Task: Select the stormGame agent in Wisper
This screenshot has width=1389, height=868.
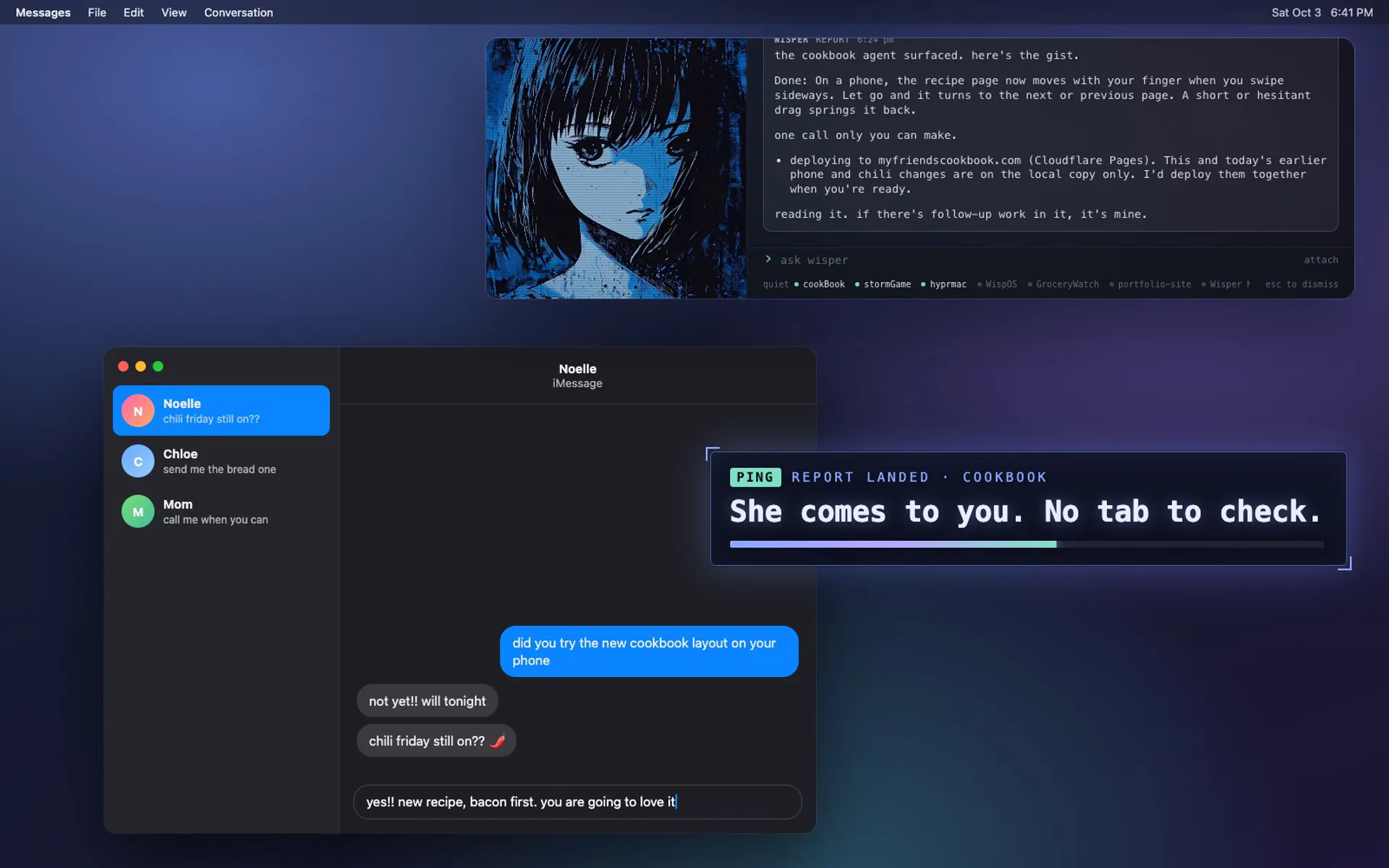Action: pyautogui.click(x=883, y=284)
